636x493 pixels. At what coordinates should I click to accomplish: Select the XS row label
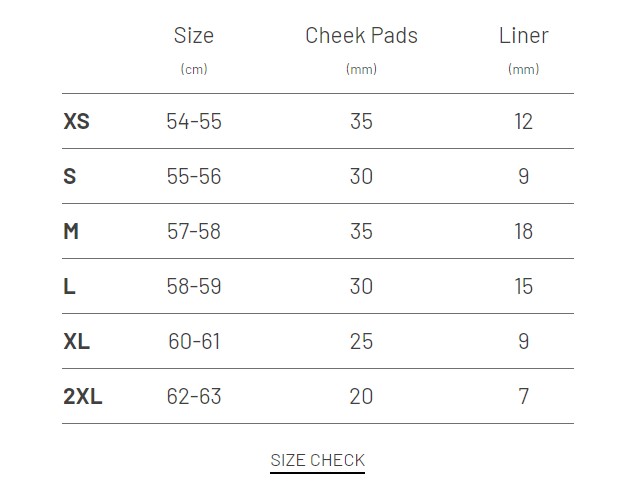tap(76, 121)
